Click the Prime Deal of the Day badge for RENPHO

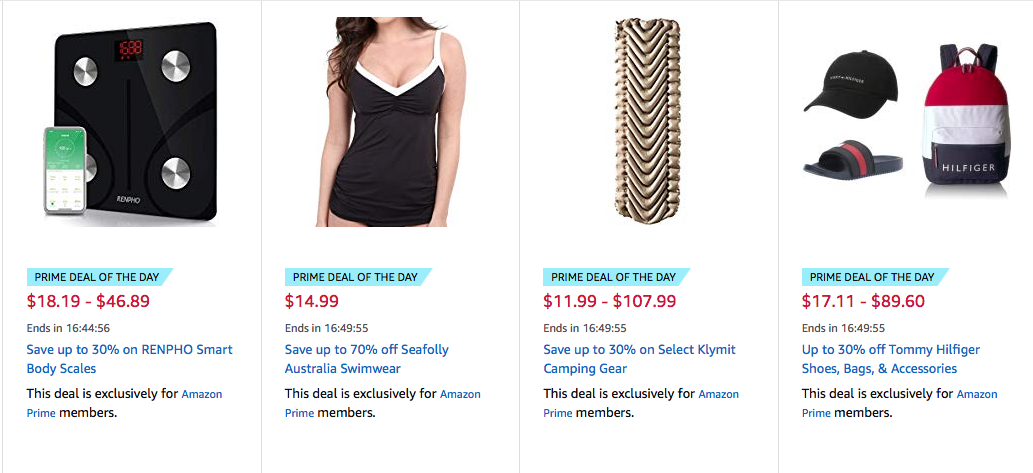(x=96, y=277)
